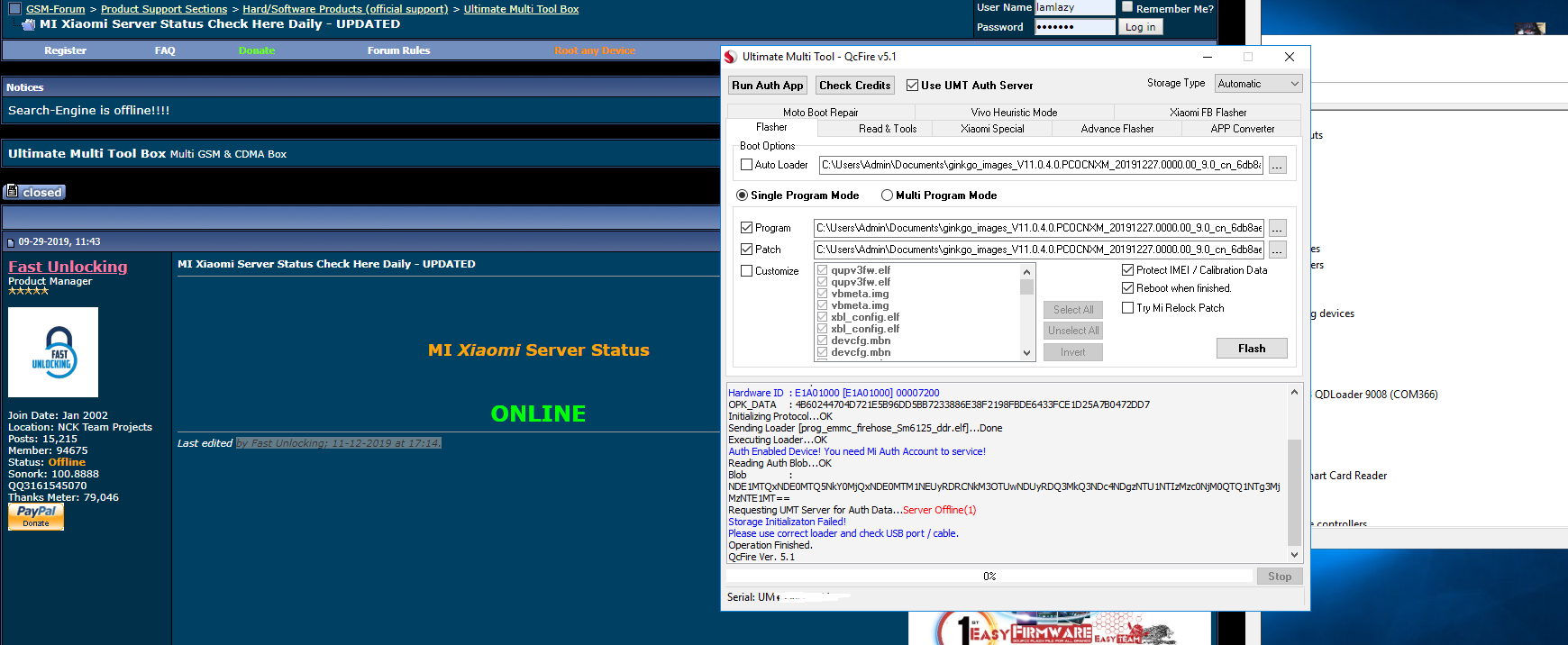Click log panel scrollbar up arrow
Screen dimensions: 1568x645
[1294, 392]
